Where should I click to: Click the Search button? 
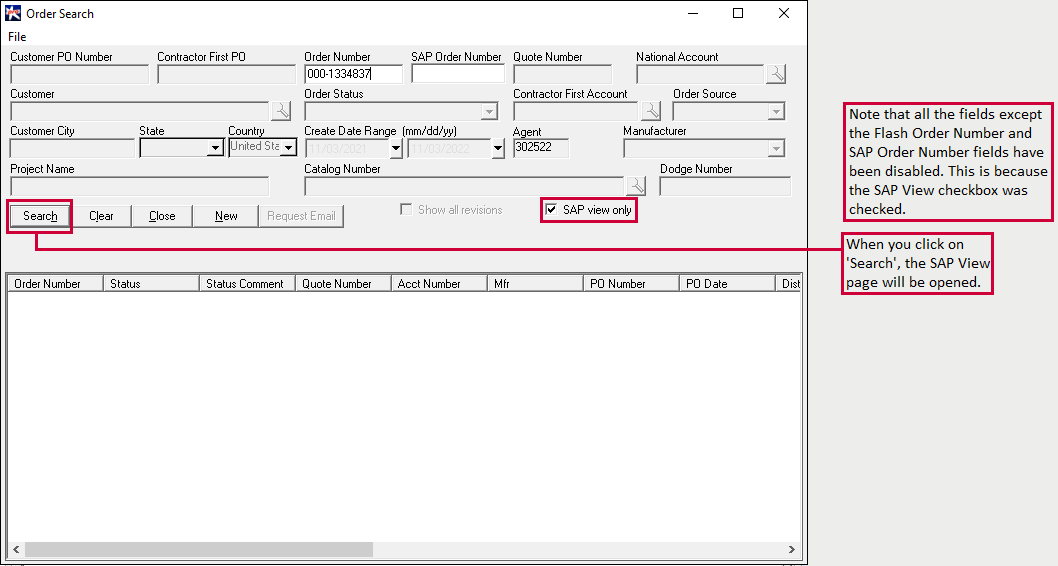pos(40,216)
